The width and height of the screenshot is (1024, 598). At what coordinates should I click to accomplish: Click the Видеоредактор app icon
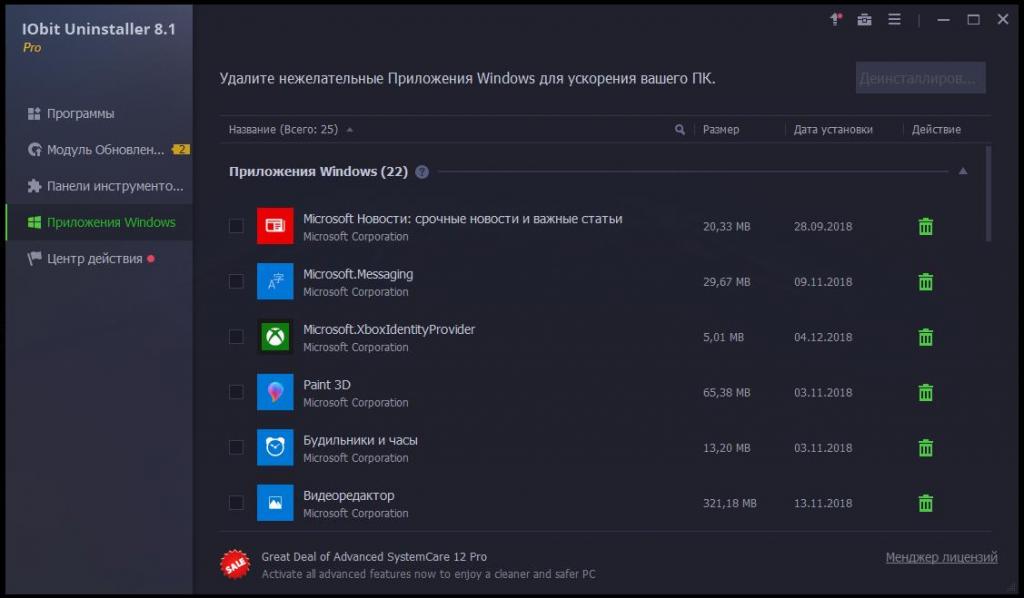coord(275,503)
